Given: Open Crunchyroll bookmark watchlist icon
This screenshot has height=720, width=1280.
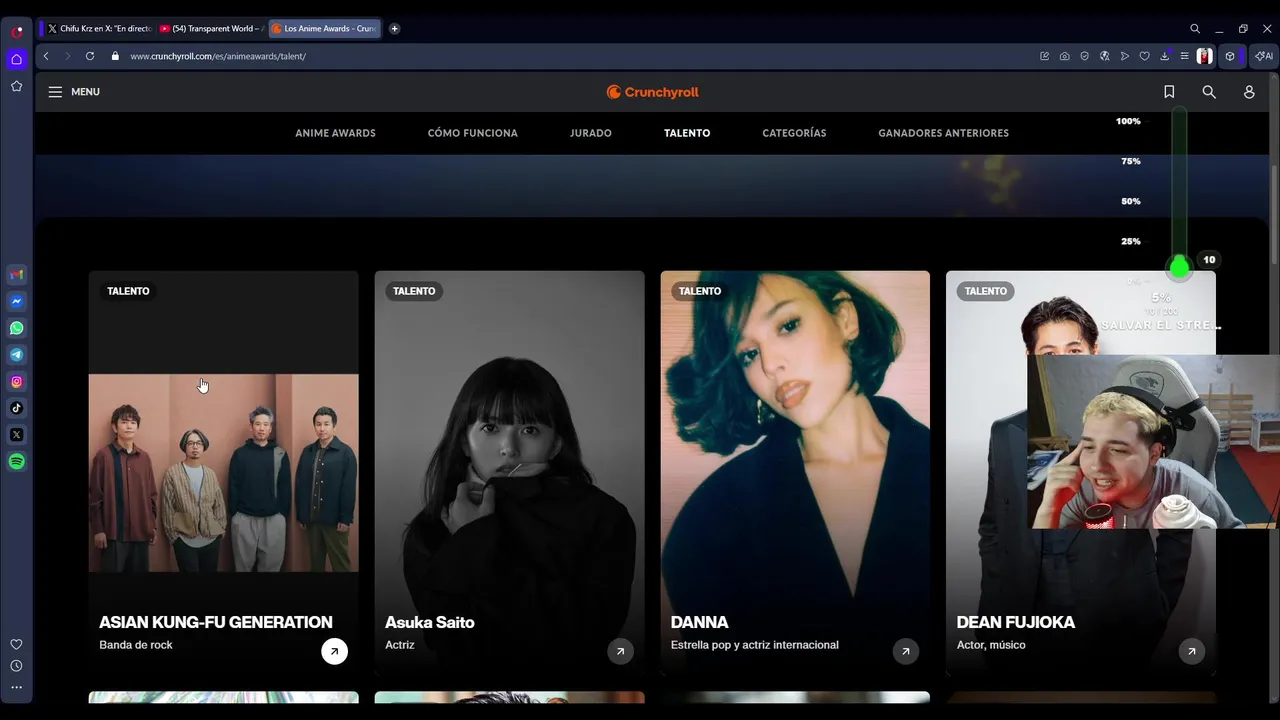Looking at the screenshot, I should point(1169,92).
